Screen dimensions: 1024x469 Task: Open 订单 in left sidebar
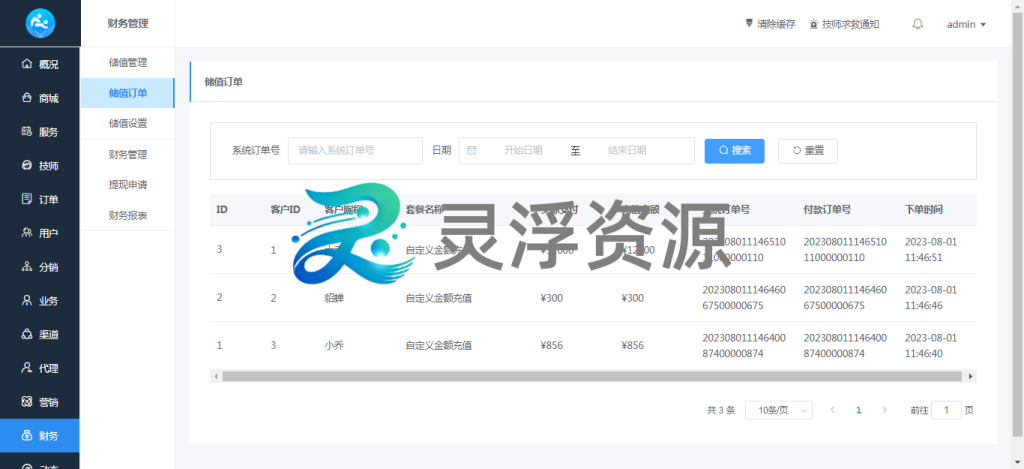[40, 199]
